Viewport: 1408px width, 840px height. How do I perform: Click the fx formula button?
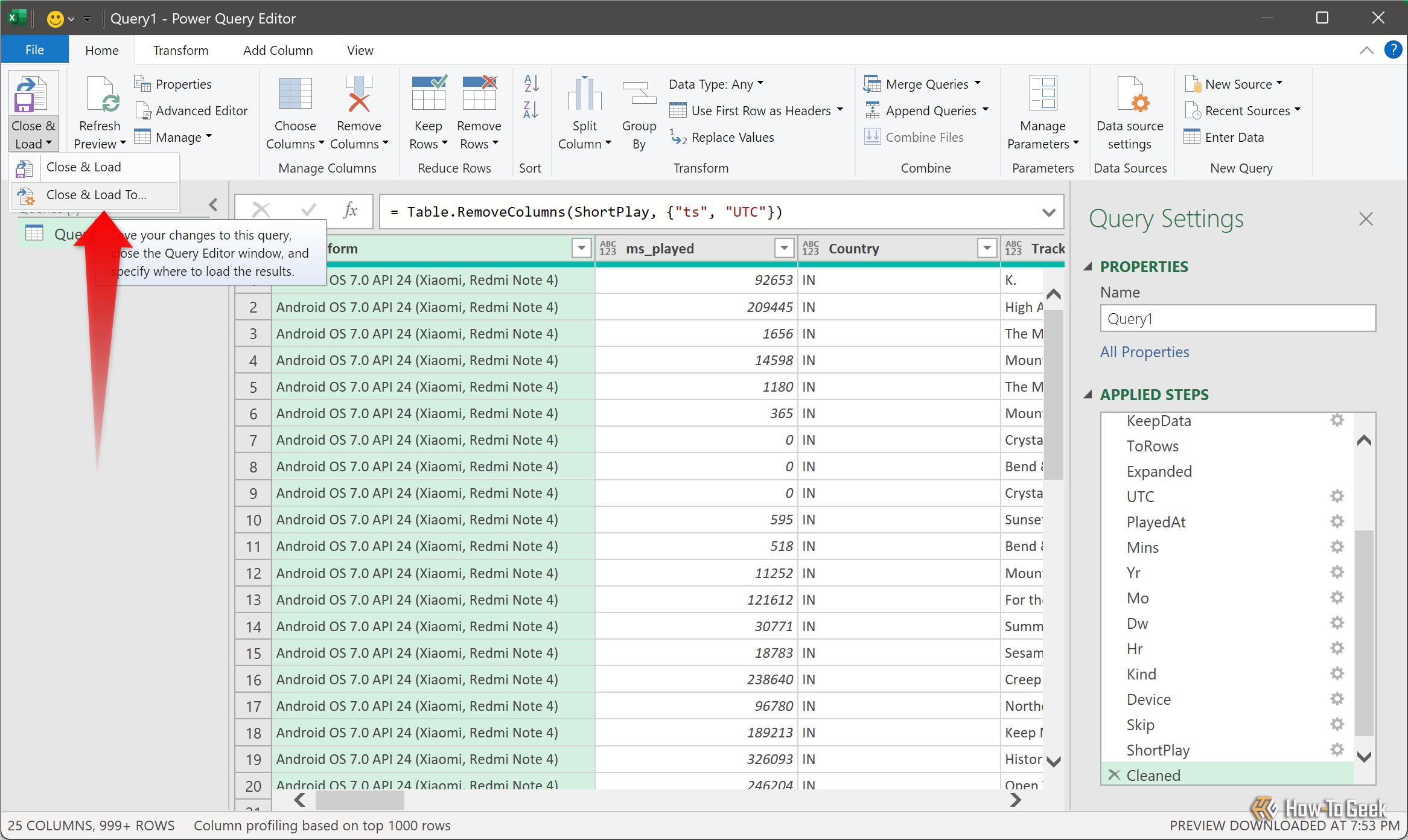pos(350,211)
